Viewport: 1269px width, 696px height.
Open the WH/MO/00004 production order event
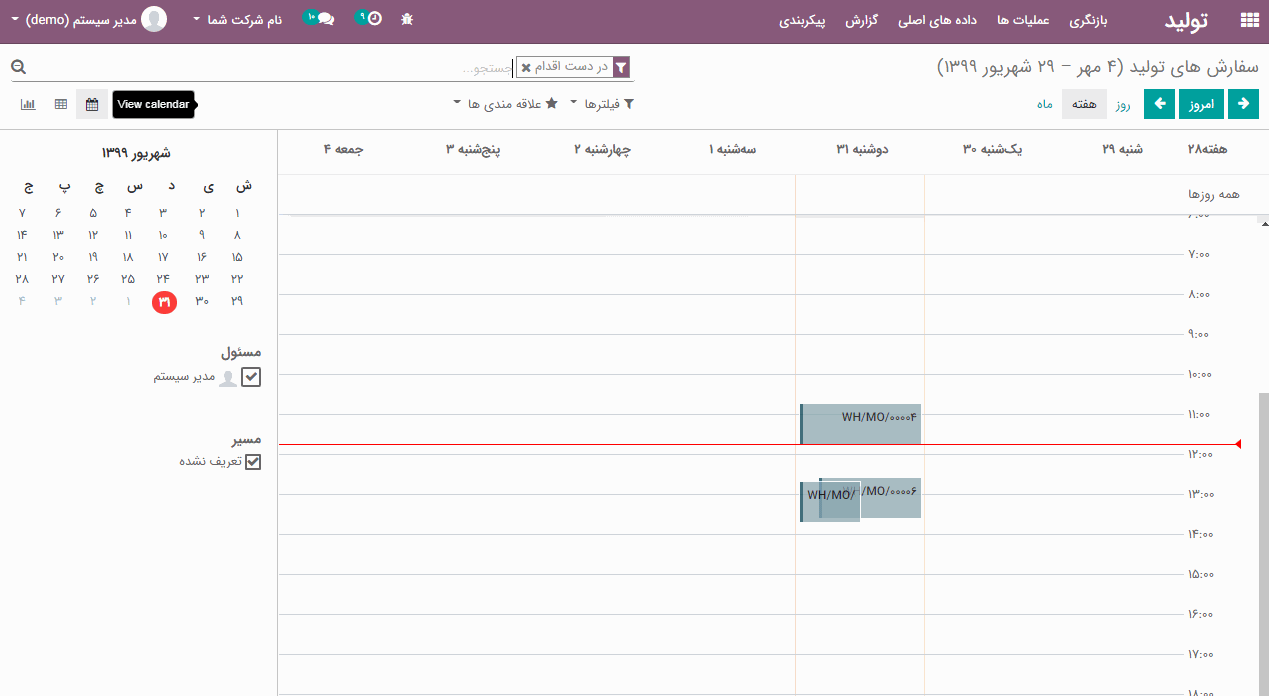pos(860,424)
